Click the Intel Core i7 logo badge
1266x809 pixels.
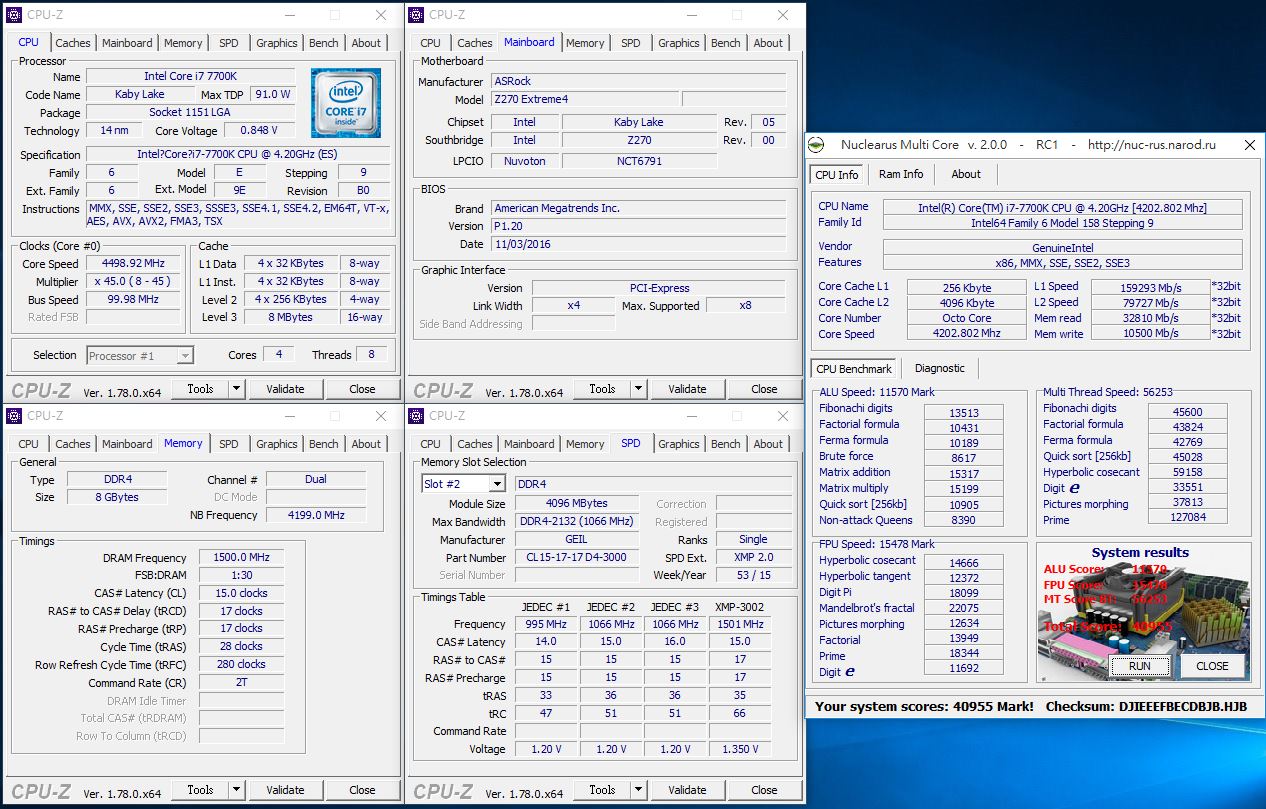click(346, 103)
